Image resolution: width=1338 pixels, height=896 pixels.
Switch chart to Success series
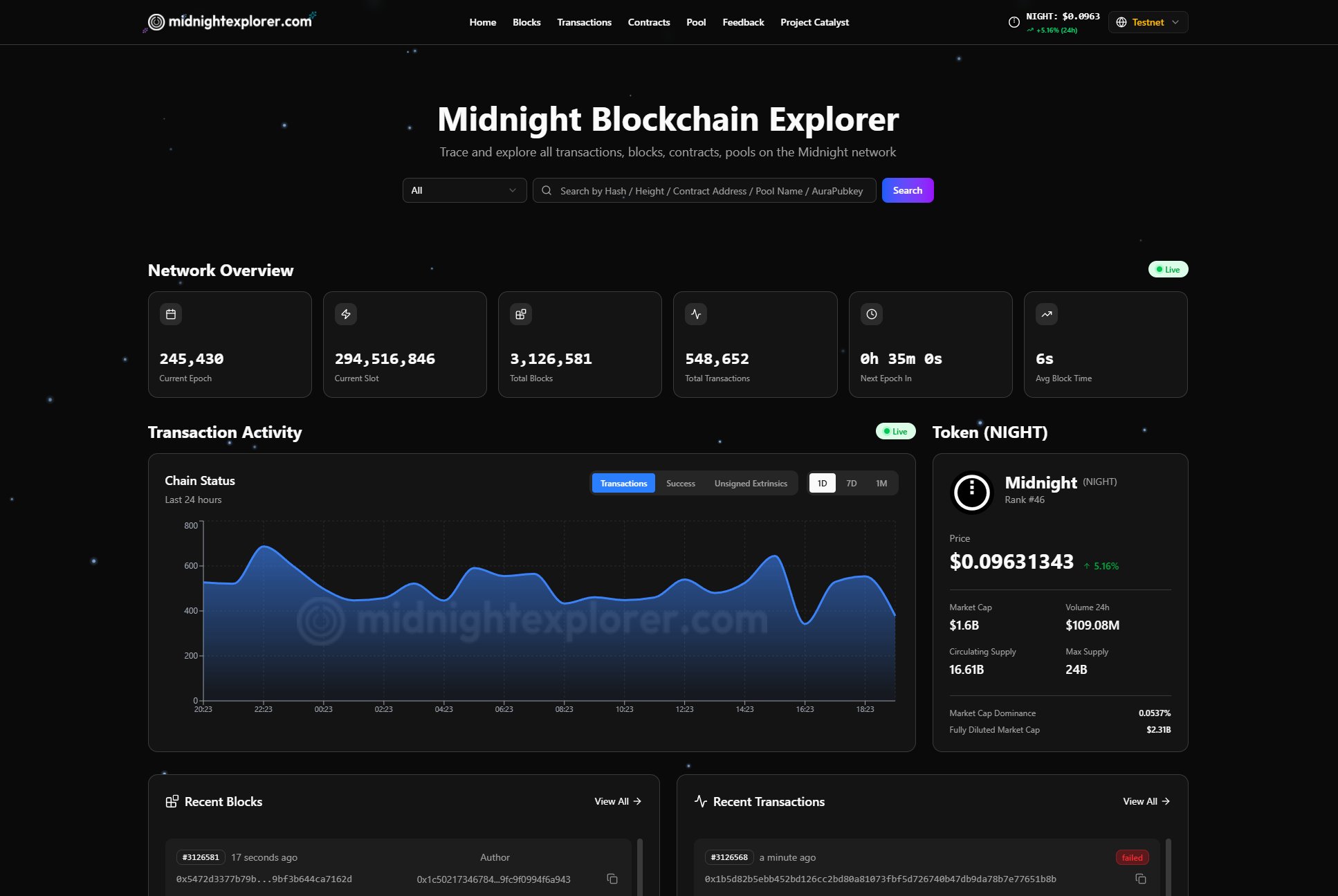(x=680, y=484)
